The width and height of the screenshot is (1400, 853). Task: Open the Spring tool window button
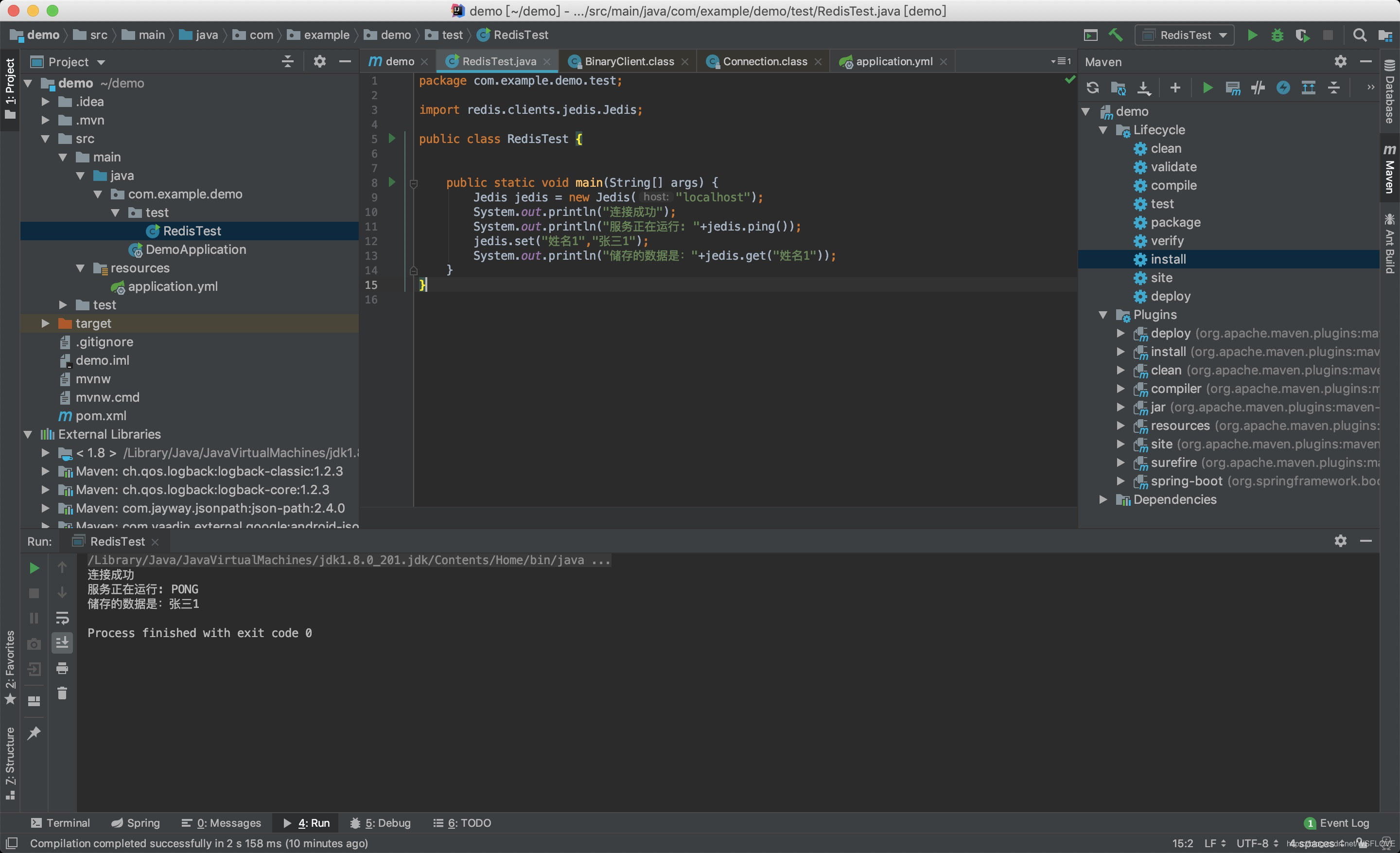tap(136, 823)
